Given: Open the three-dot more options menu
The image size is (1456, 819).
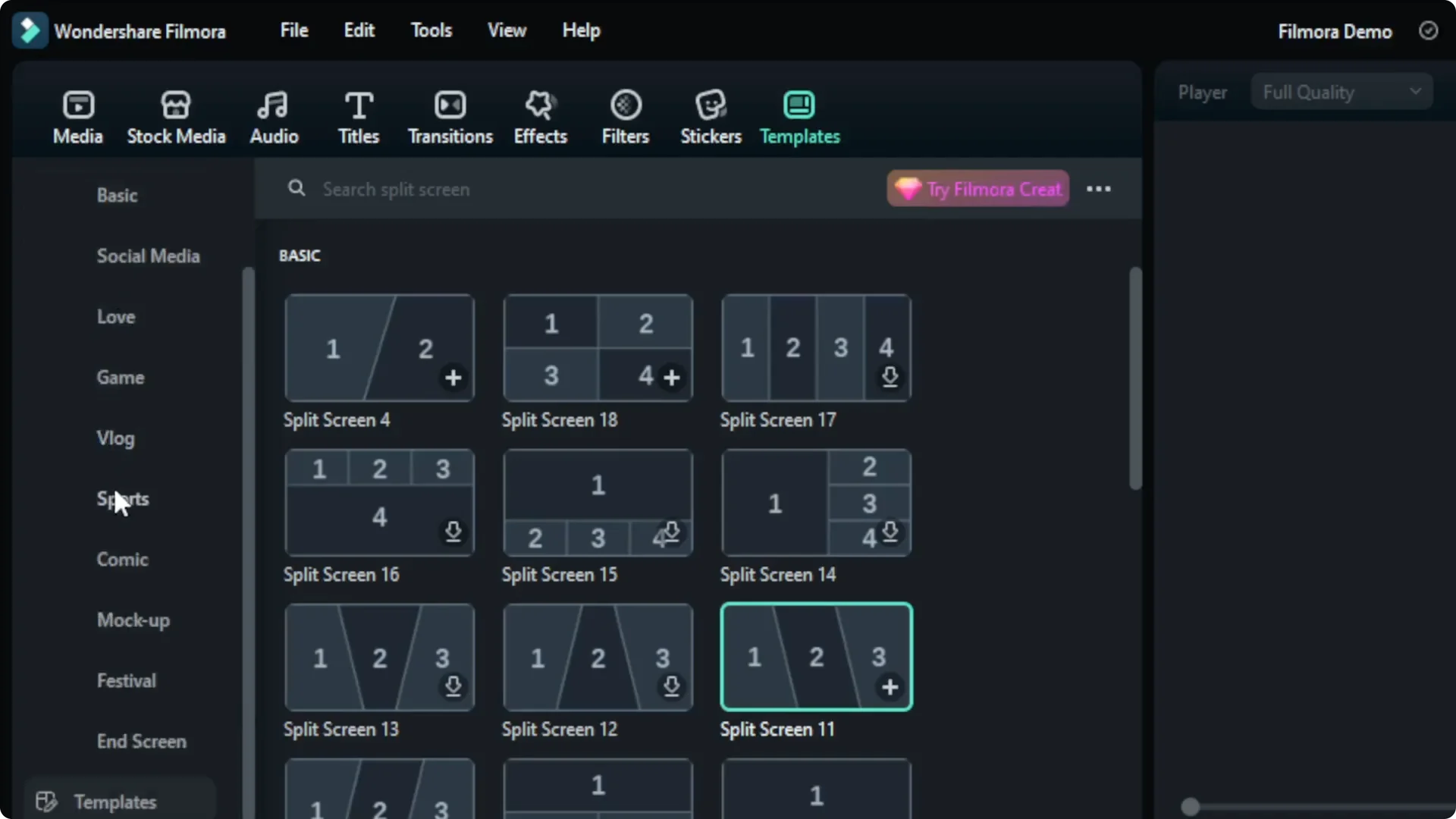Looking at the screenshot, I should tap(1099, 189).
